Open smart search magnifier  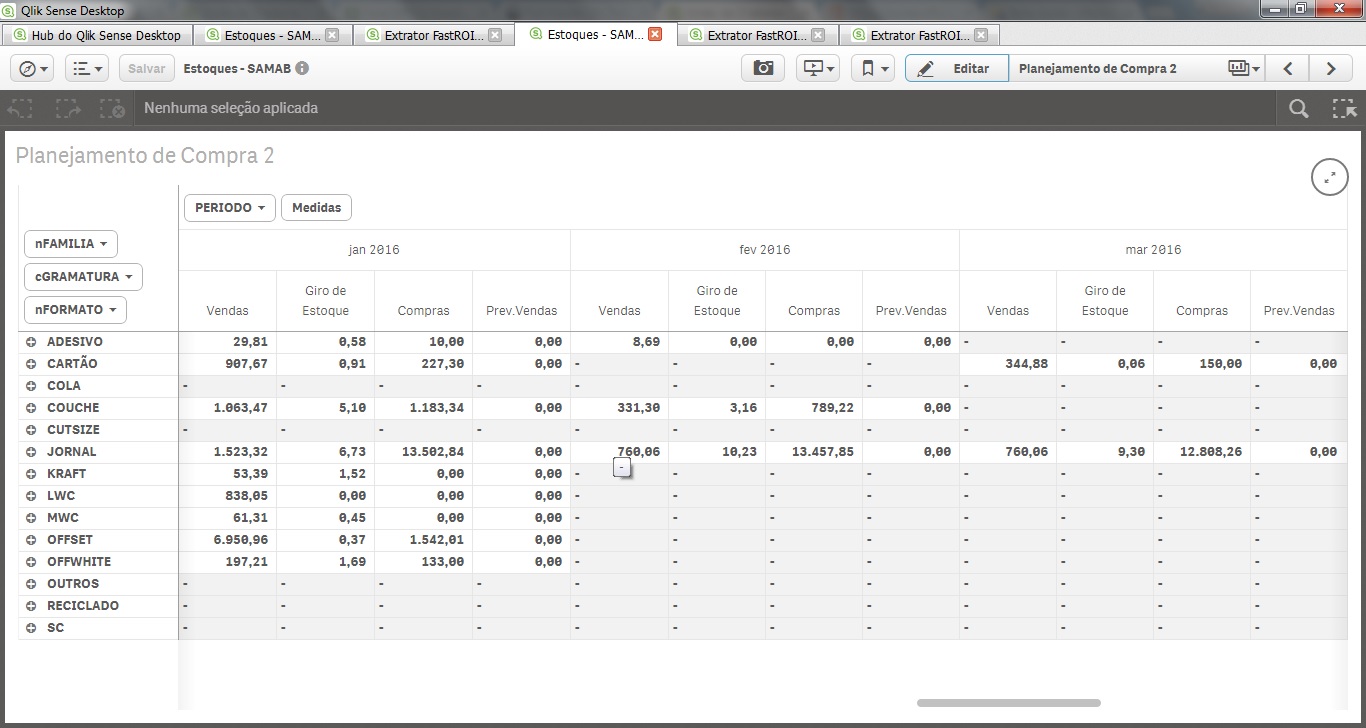tap(1298, 108)
